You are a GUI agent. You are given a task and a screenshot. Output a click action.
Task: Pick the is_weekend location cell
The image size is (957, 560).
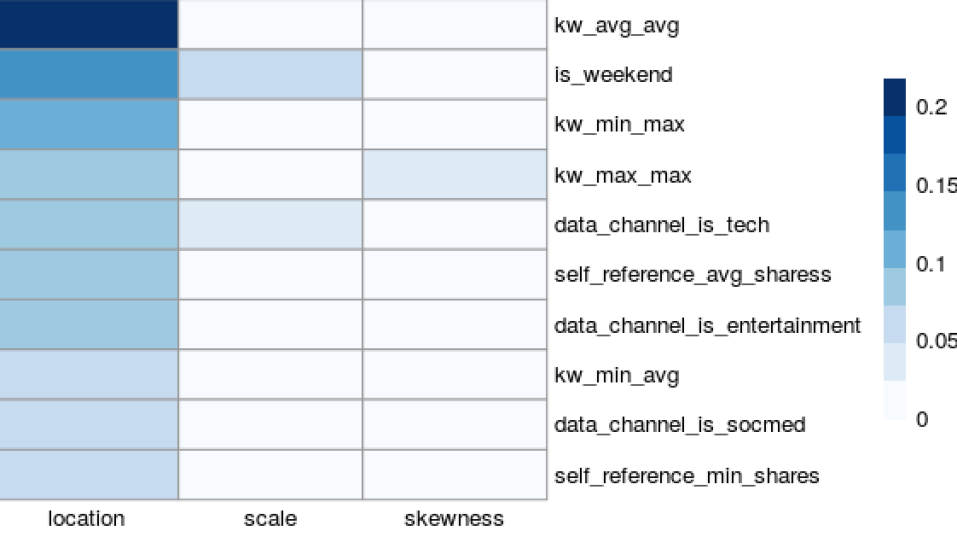click(88, 74)
